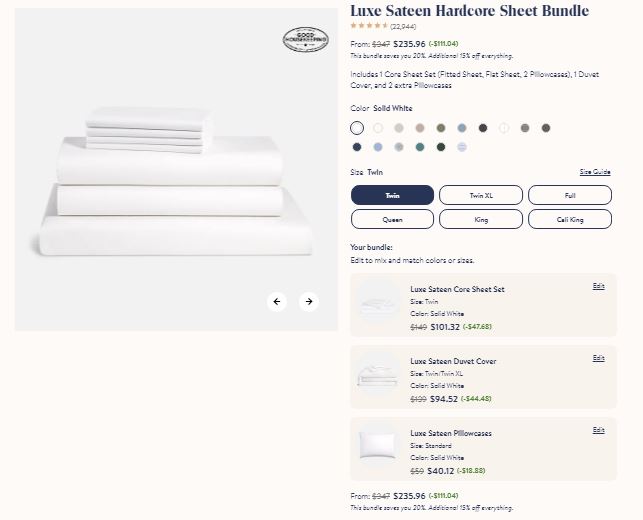The width and height of the screenshot is (643, 520).
Task: Click the Luxe Sateen Core Sheet Set thumbnail
Action: click(378, 305)
